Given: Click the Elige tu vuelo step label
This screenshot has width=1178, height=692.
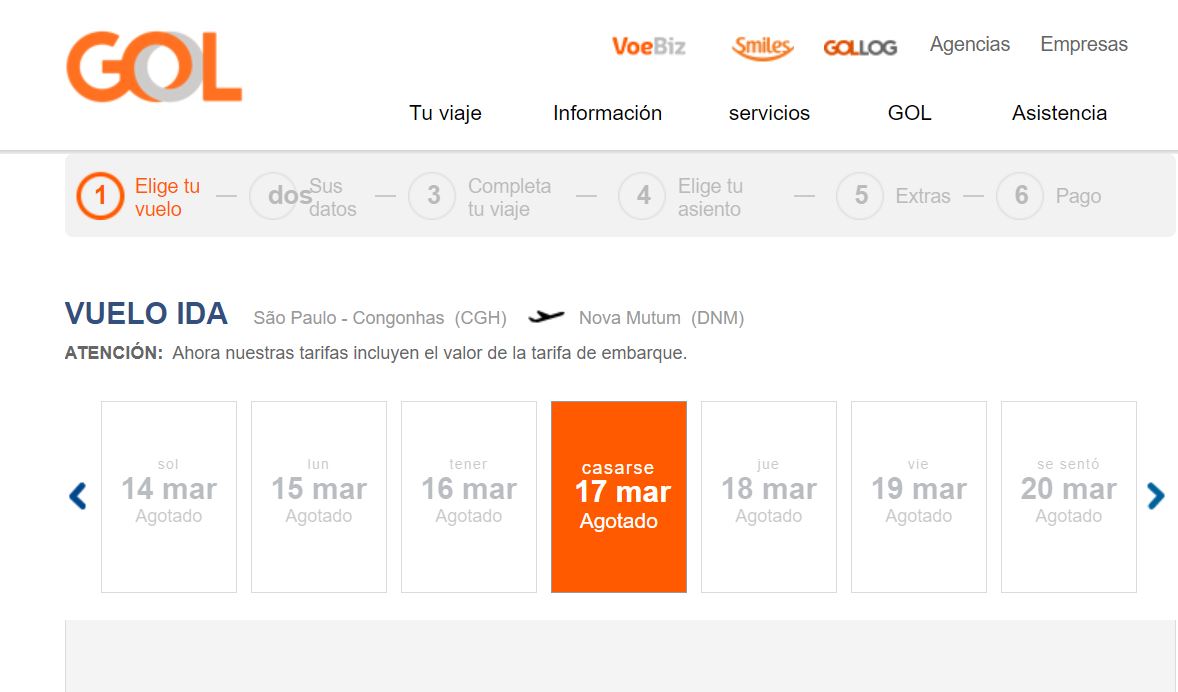Looking at the screenshot, I should [x=168, y=197].
